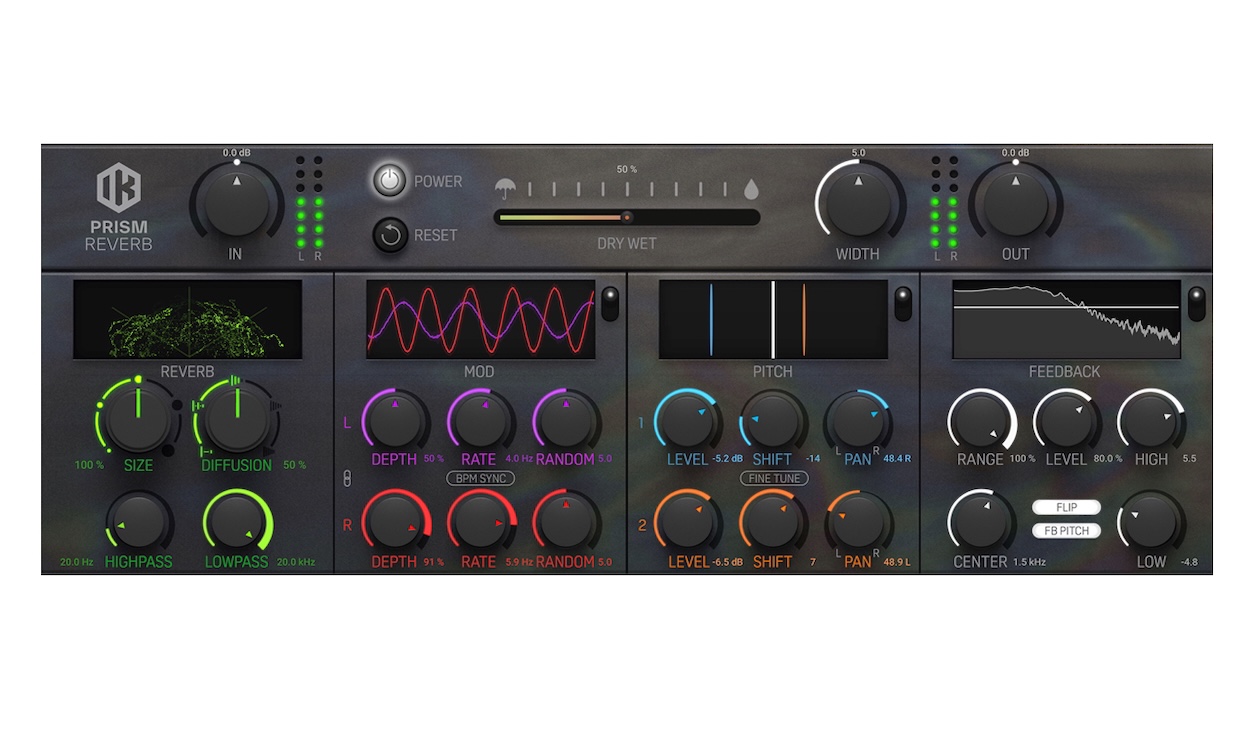1260x756 pixels.
Task: Click the feedback HIGH knob
Action: click(1151, 421)
